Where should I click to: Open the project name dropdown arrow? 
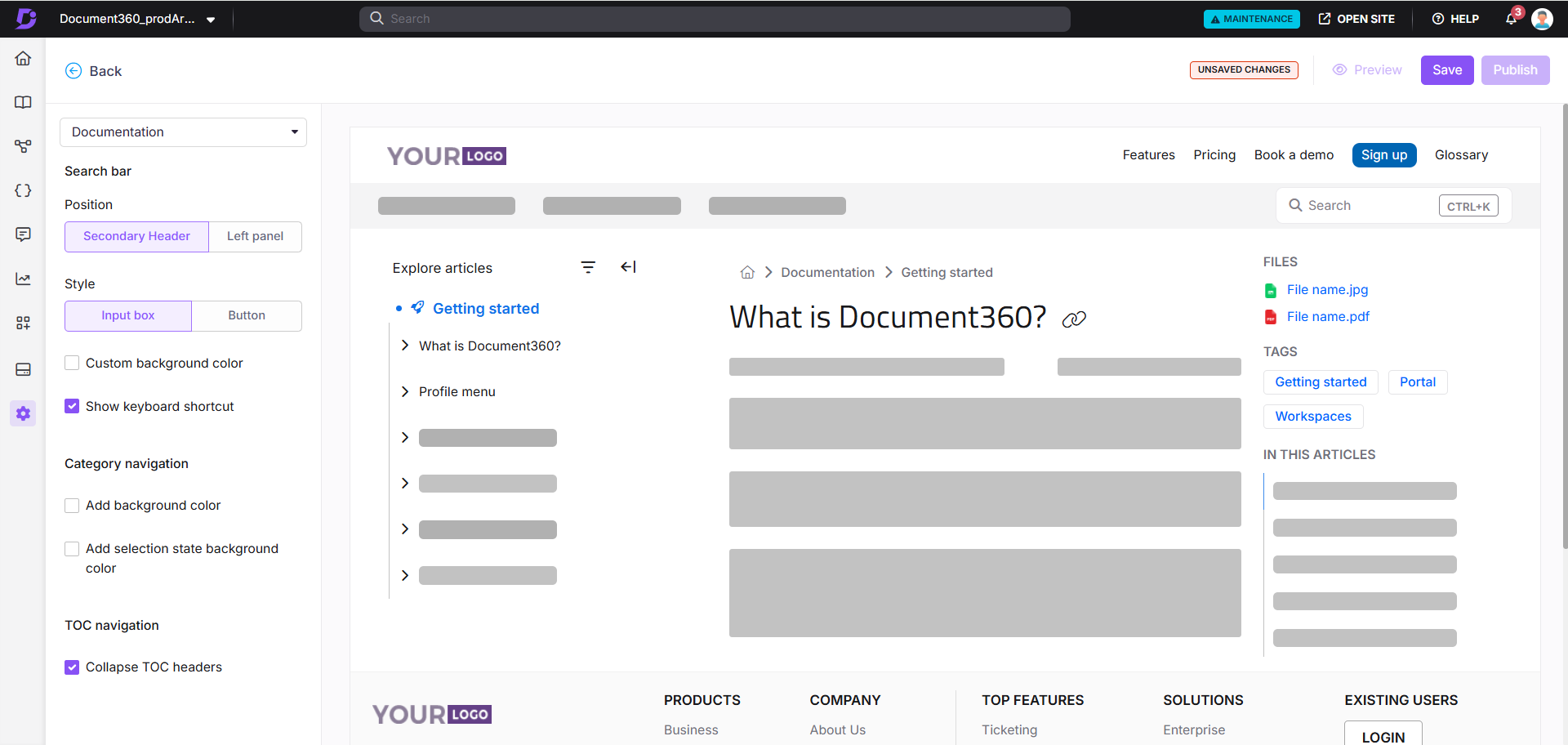[211, 20]
